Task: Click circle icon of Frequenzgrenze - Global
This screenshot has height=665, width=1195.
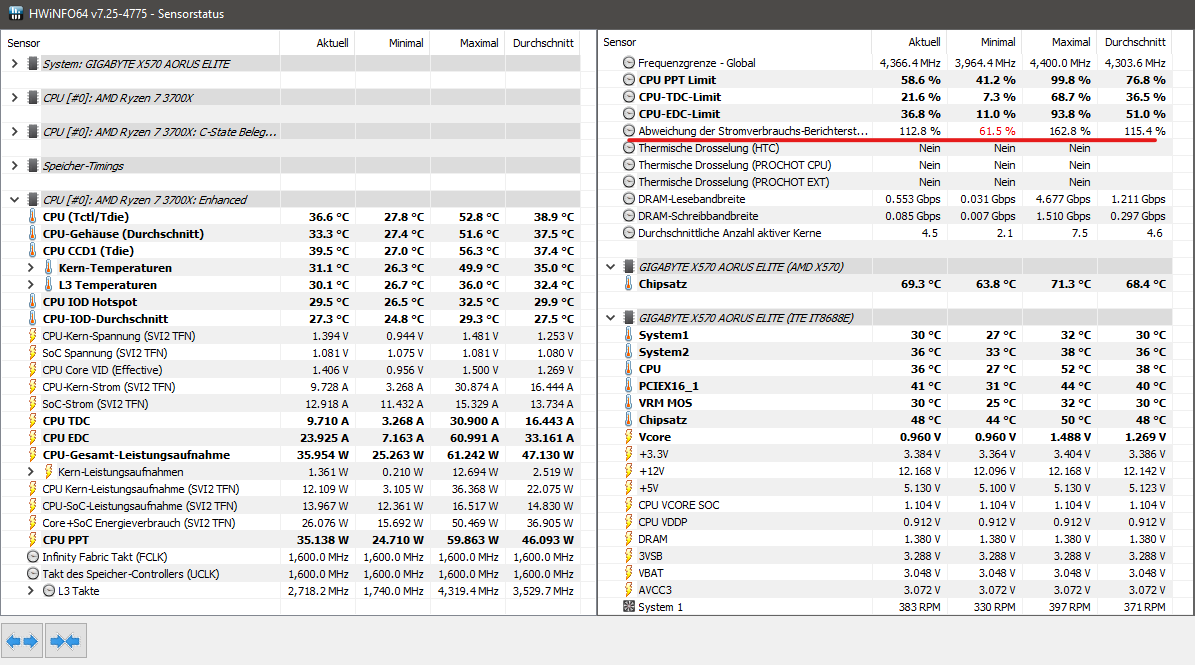Action: click(x=629, y=62)
